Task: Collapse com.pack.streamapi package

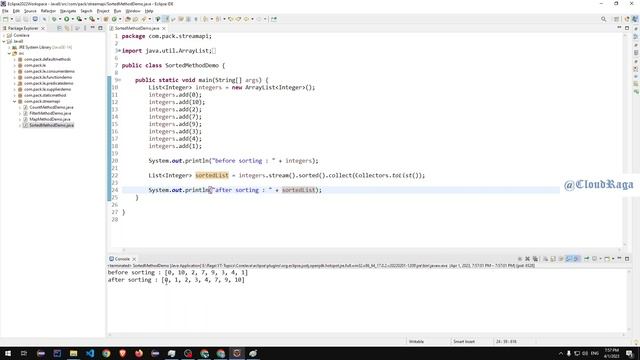Action: tap(15, 101)
